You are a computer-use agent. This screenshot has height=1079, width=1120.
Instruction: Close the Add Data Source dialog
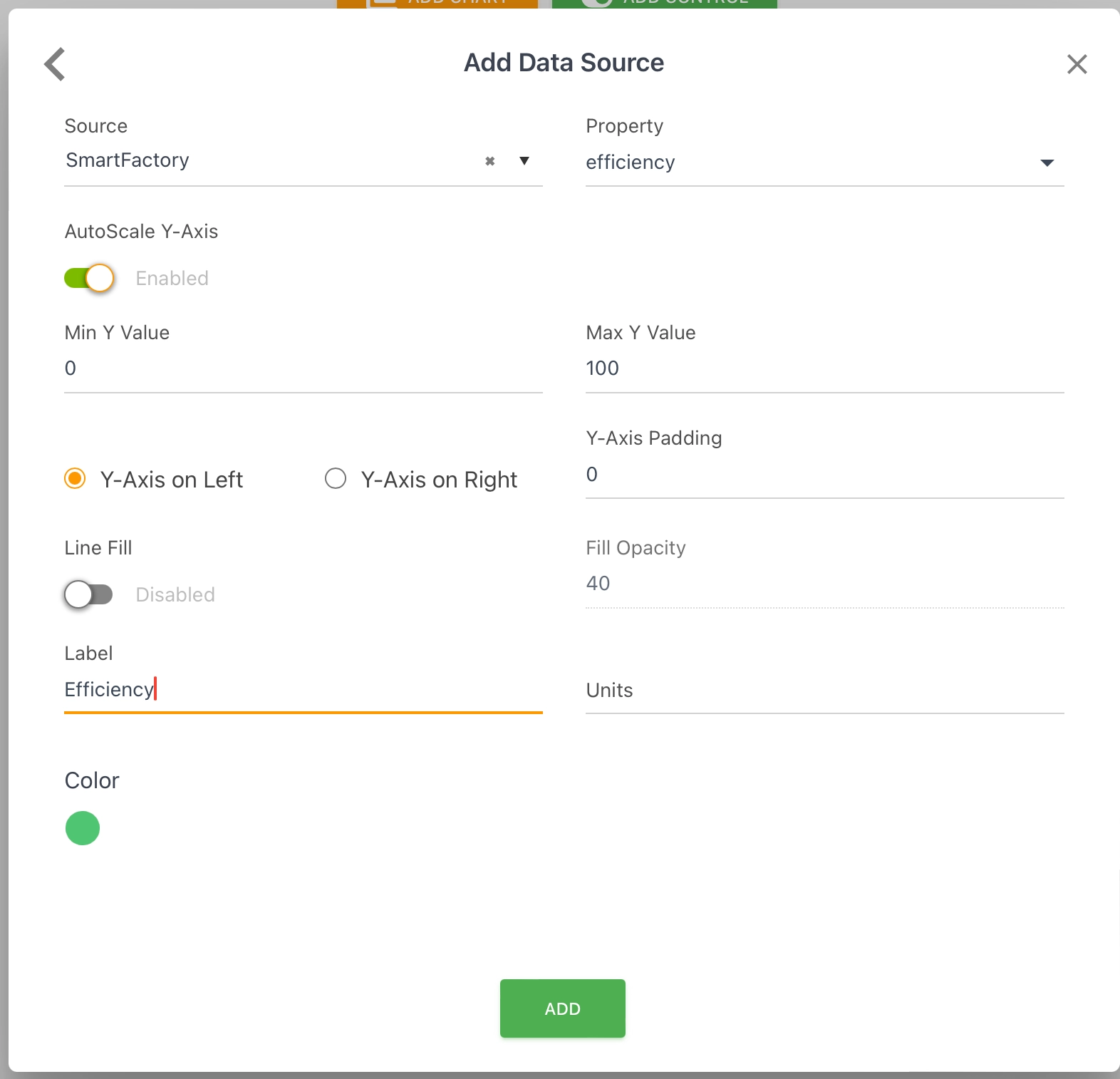[1077, 64]
